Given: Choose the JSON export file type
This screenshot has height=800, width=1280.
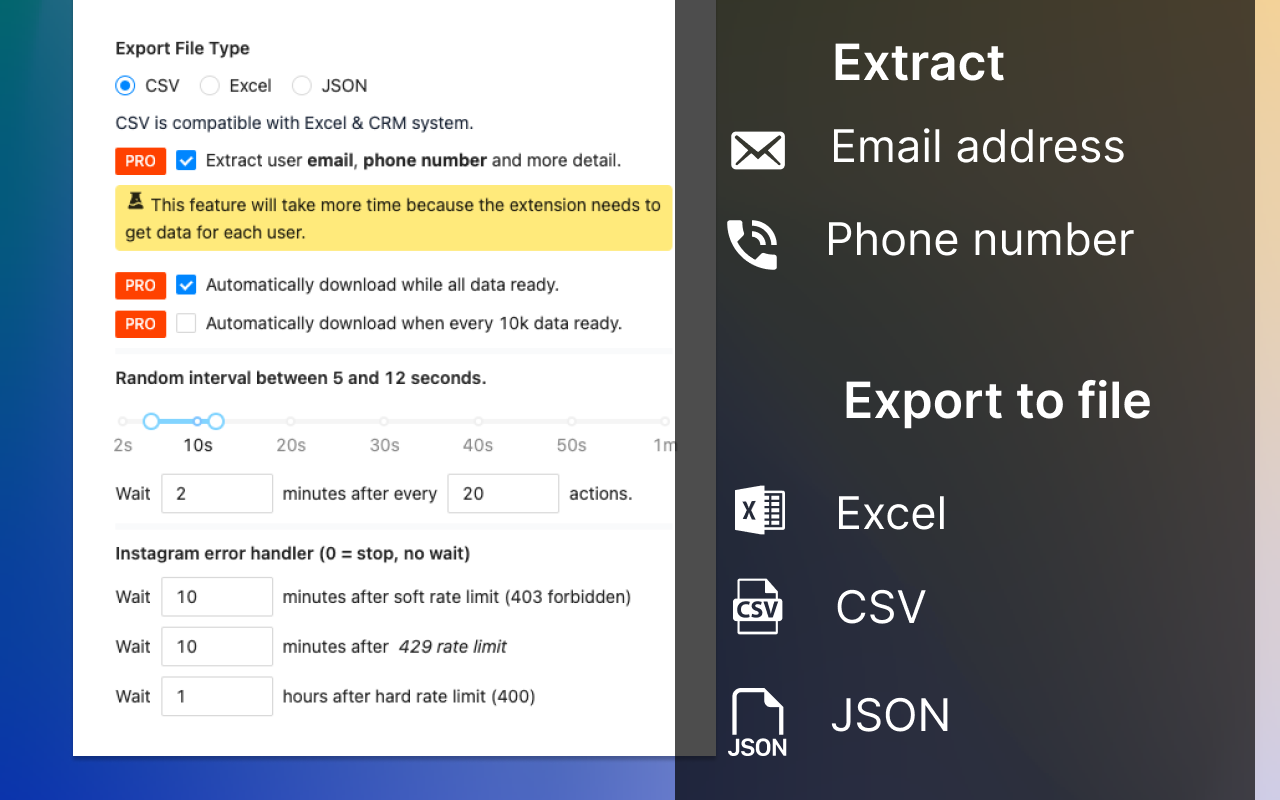Looking at the screenshot, I should (x=302, y=86).
